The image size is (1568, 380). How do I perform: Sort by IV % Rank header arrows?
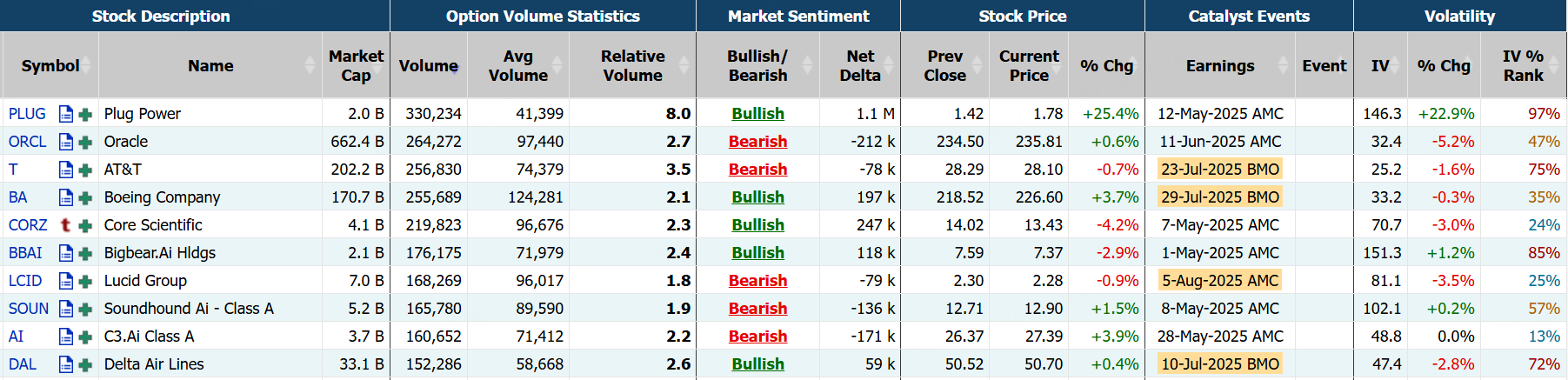[1555, 65]
